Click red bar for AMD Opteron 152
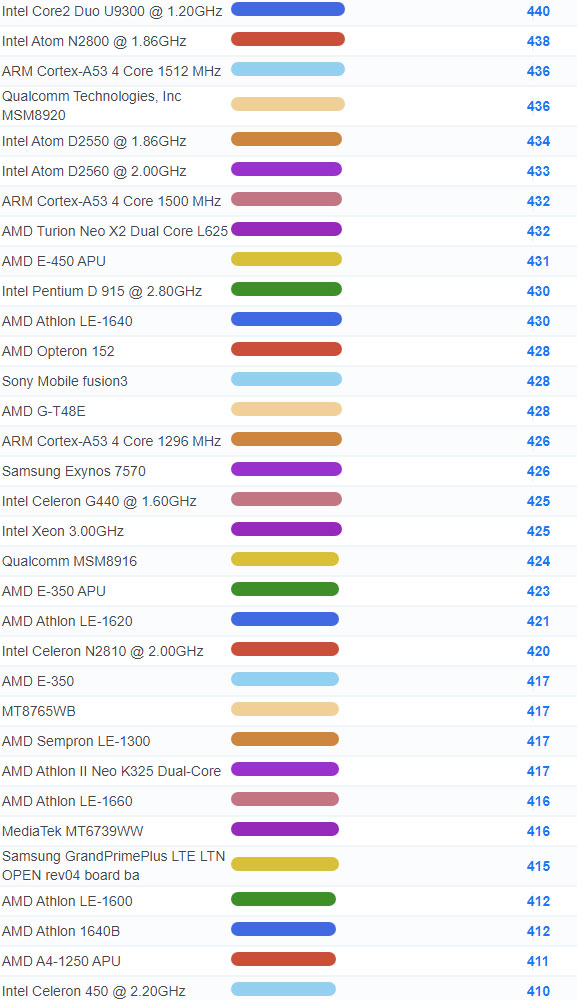This screenshot has height=1000, width=577. click(x=286, y=349)
